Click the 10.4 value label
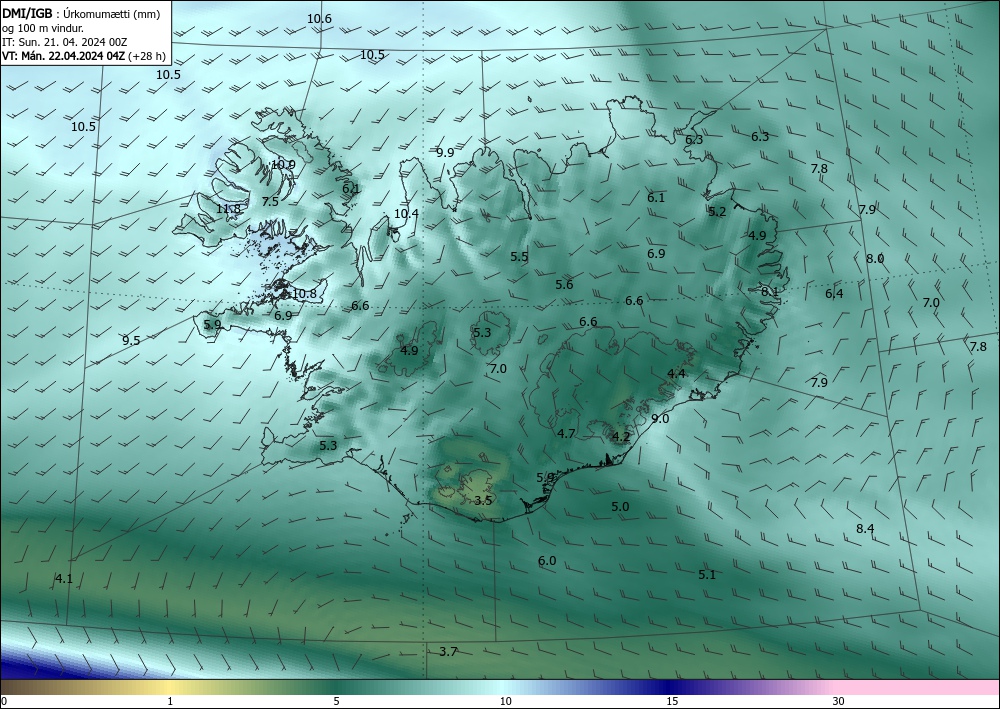Screen dimensions: 1000x709 click(406, 214)
